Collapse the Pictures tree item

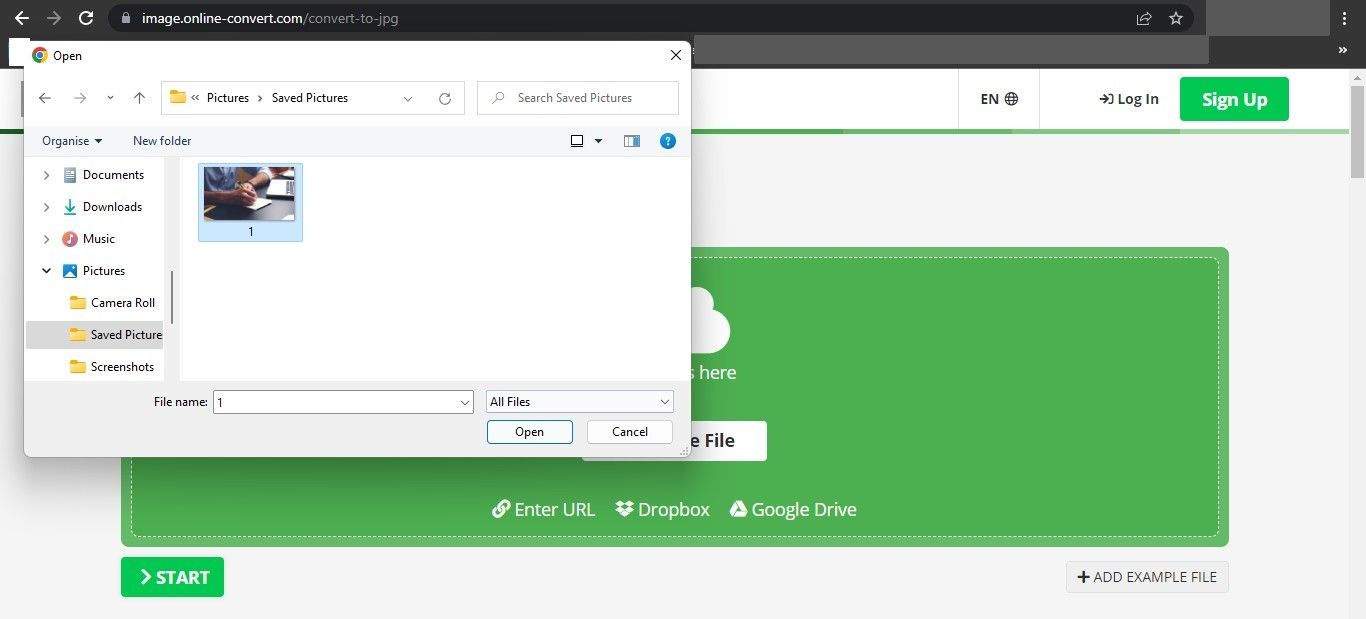[46, 270]
